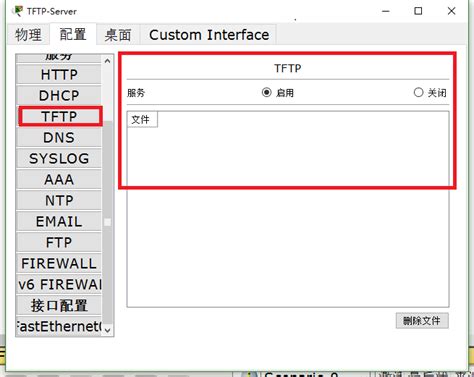Click the Packet Tracer icon in the title bar
This screenshot has height=377, width=474.
17,11
